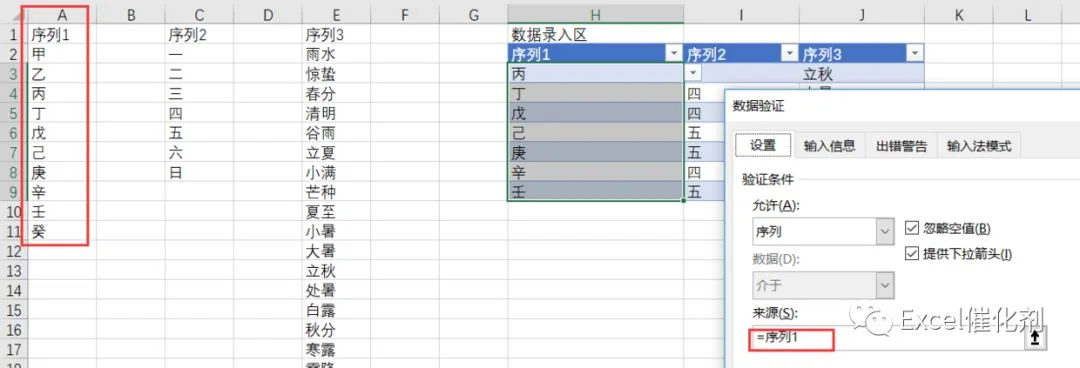Click cell containing 大暑
Viewport: 1080px width, 368px height.
(x=336, y=251)
